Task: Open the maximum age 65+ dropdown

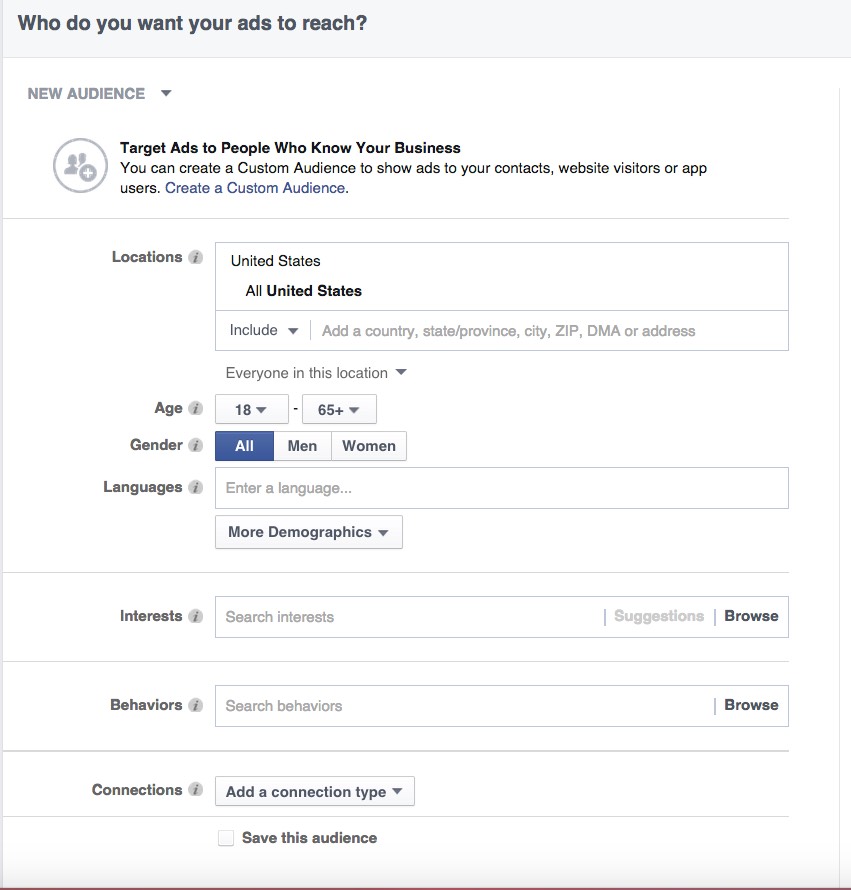Action: (x=340, y=410)
